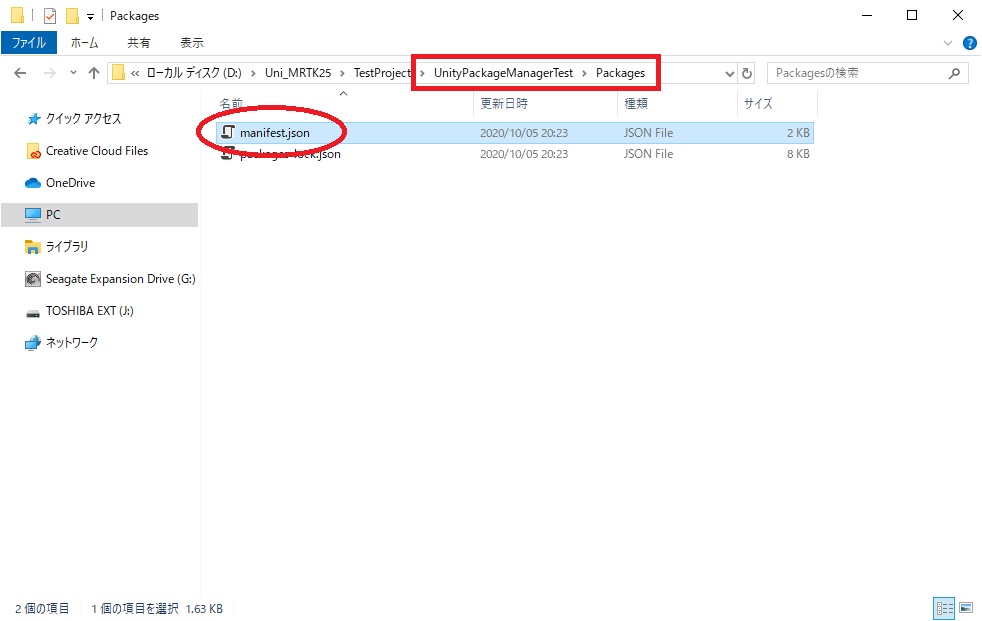The image size is (982, 621).
Task: Open the Help question-mark button
Action: (x=969, y=44)
